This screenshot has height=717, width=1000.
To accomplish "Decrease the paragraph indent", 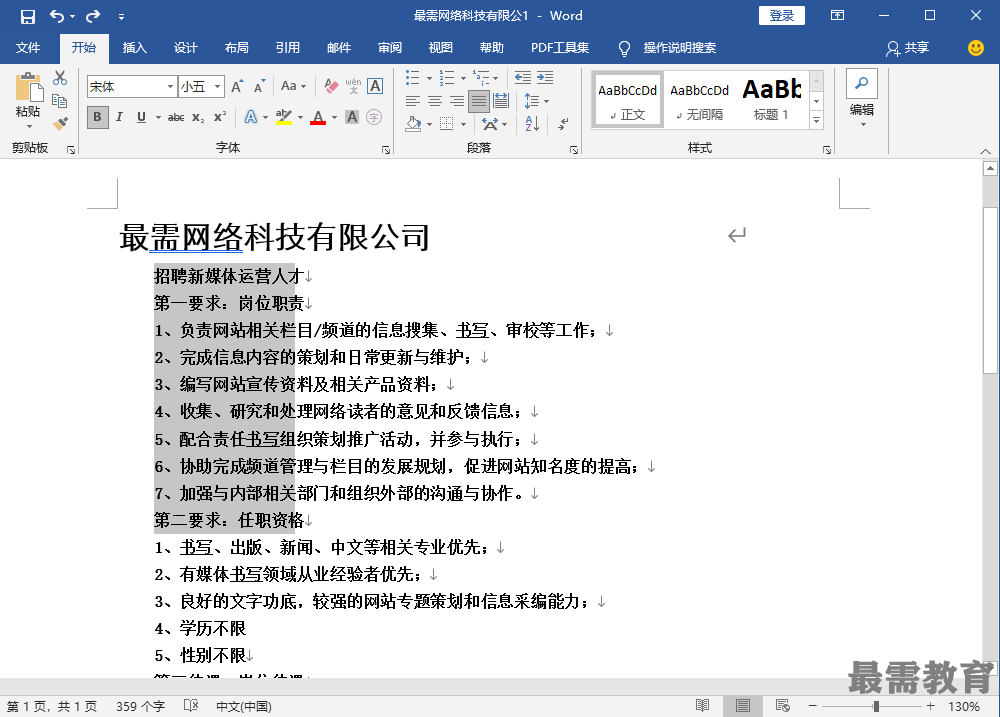I will 523,78.
